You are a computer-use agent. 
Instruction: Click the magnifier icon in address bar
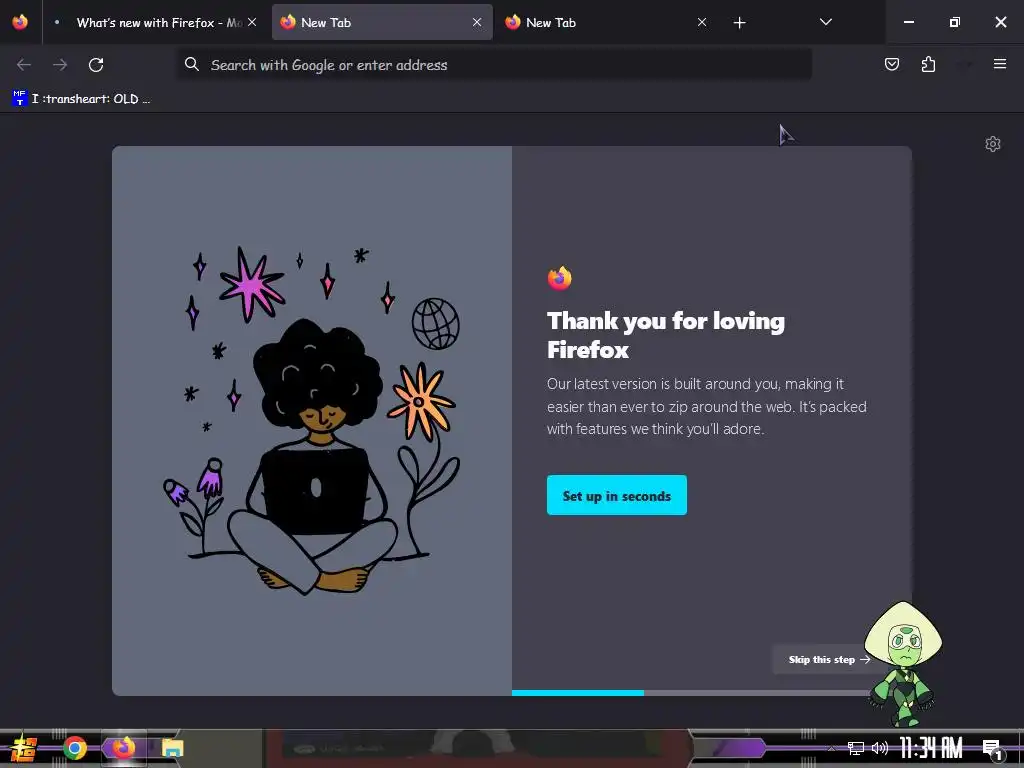[x=191, y=64]
